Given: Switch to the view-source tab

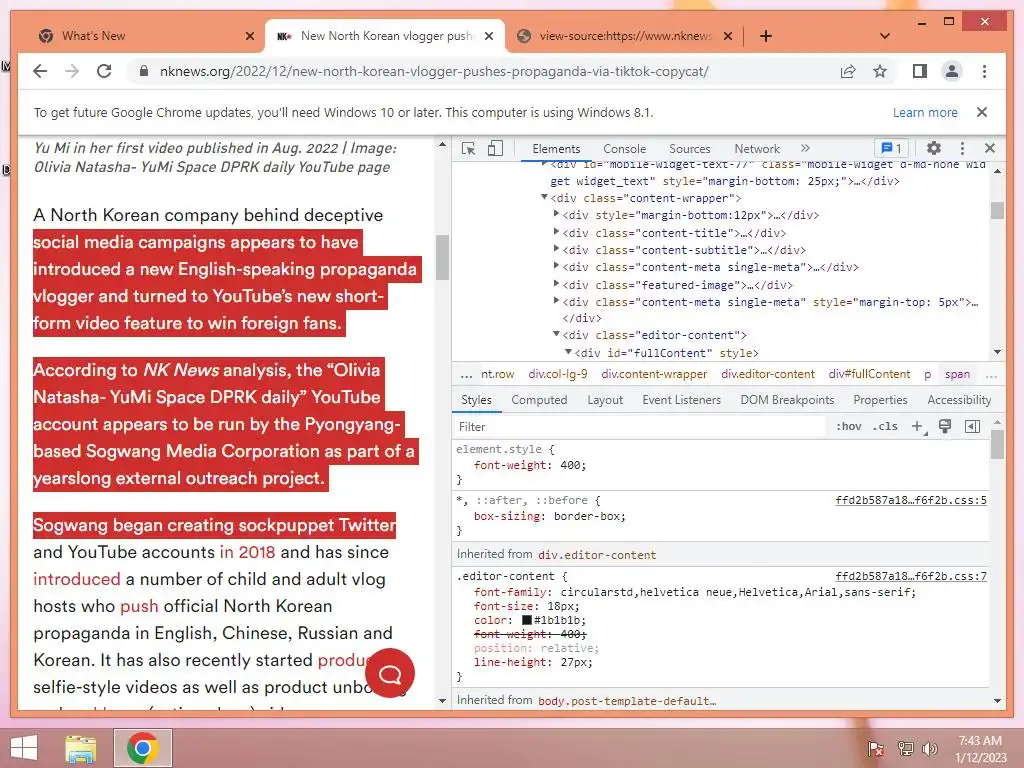Looking at the screenshot, I should pyautogui.click(x=624, y=37).
